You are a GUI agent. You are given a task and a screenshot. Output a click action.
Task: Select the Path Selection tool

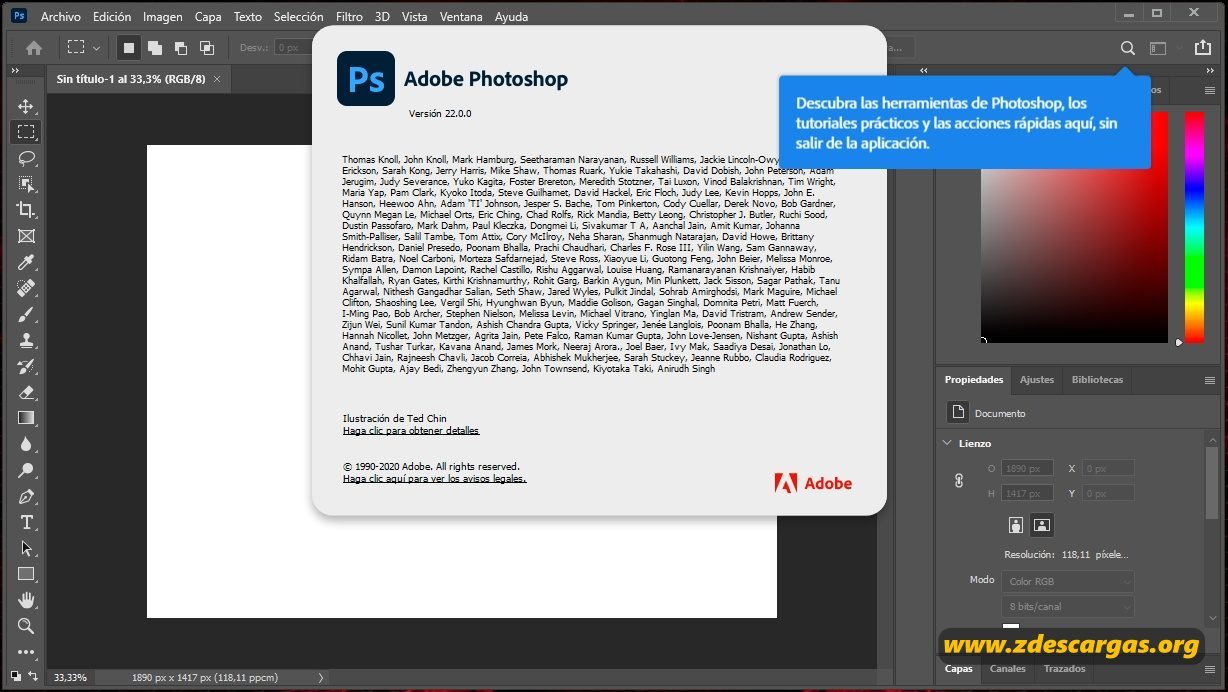tap(26, 548)
